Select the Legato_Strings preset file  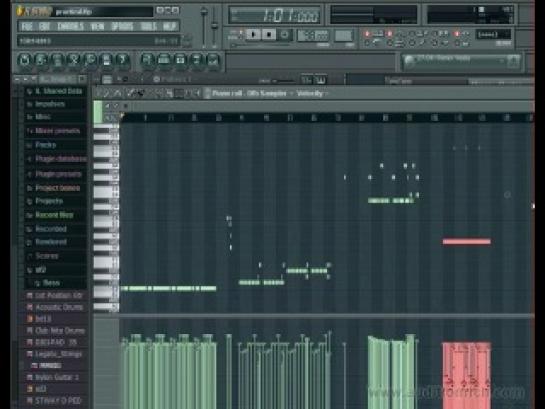coord(56,354)
